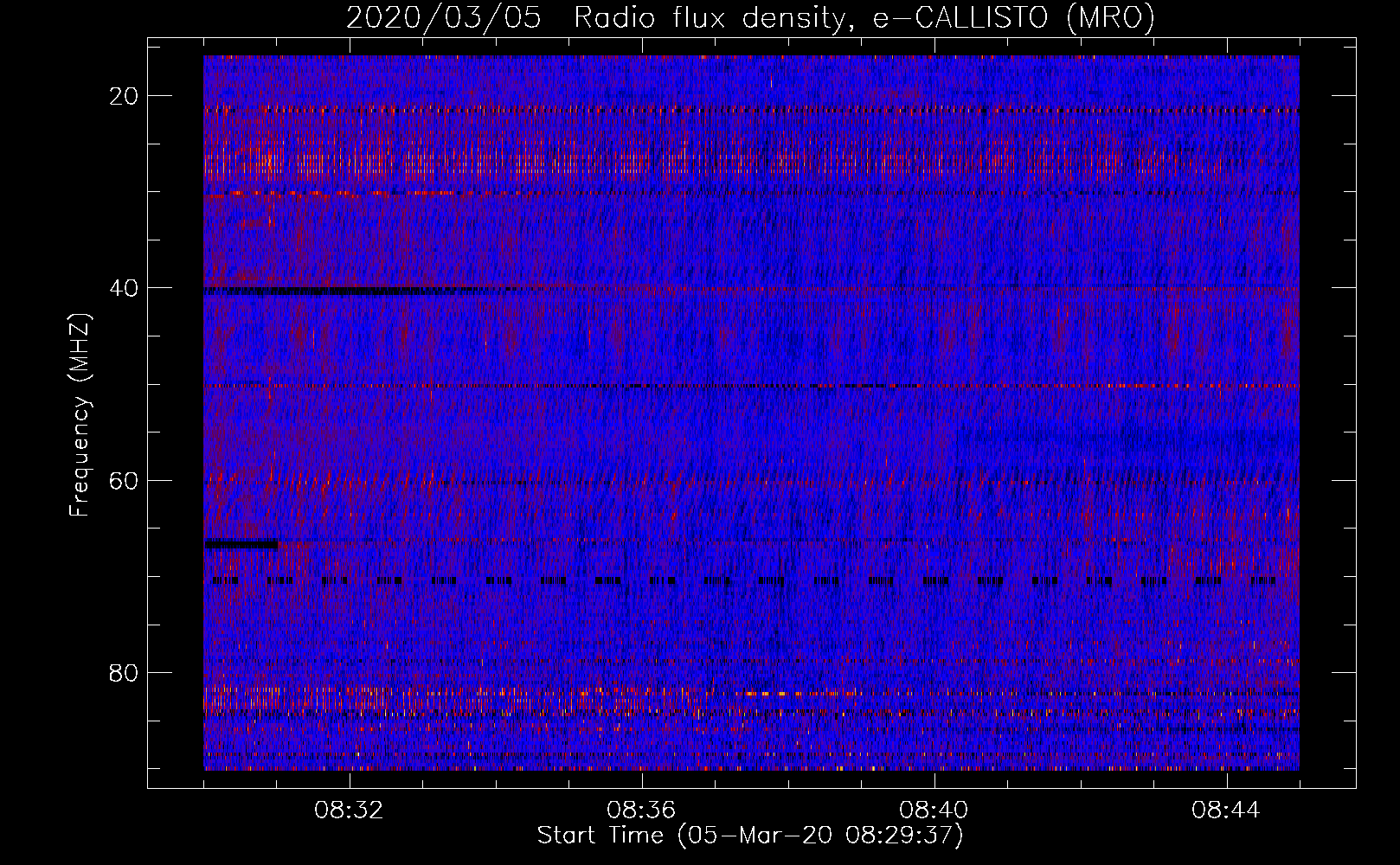Click the 08:40 time tick label
Viewport: 1400px width, 865px height.
tap(934, 811)
